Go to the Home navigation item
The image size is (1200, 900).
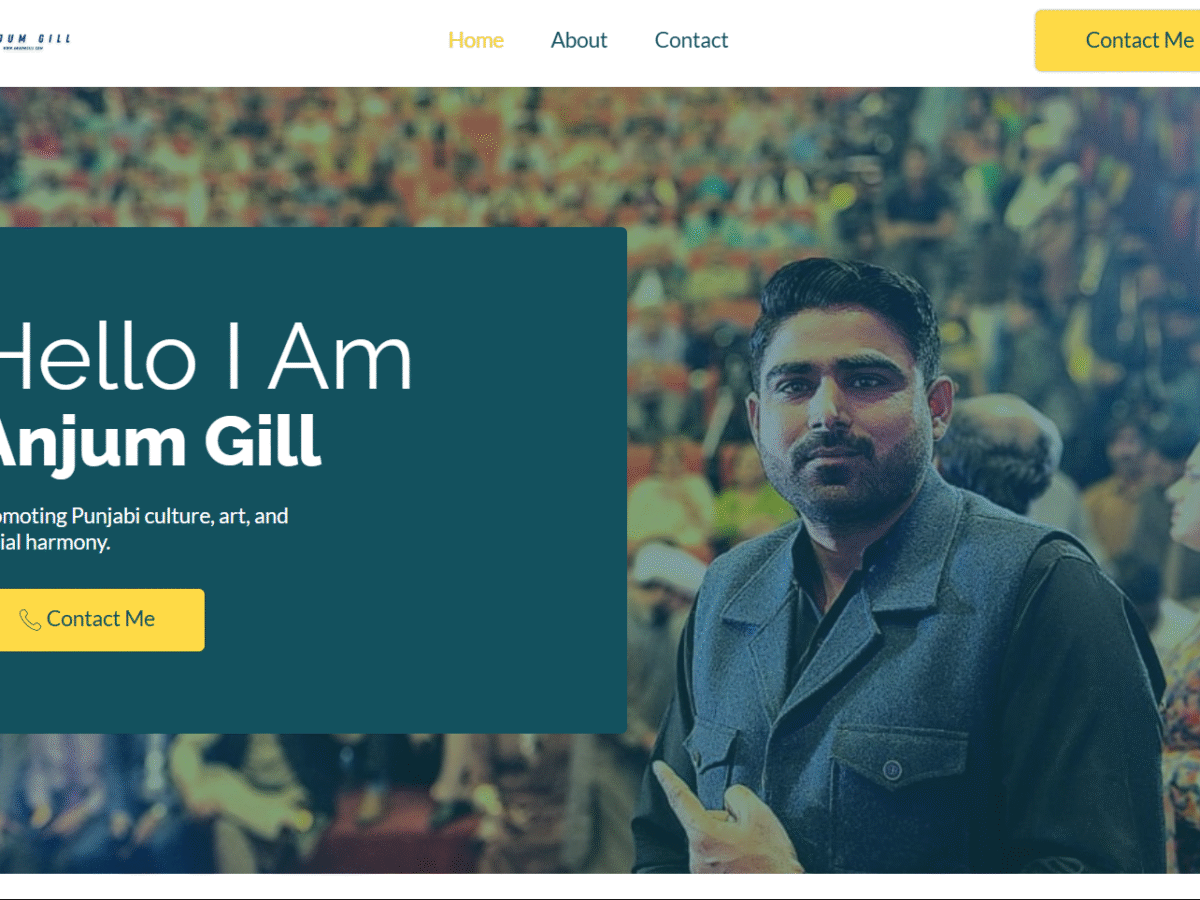(476, 40)
